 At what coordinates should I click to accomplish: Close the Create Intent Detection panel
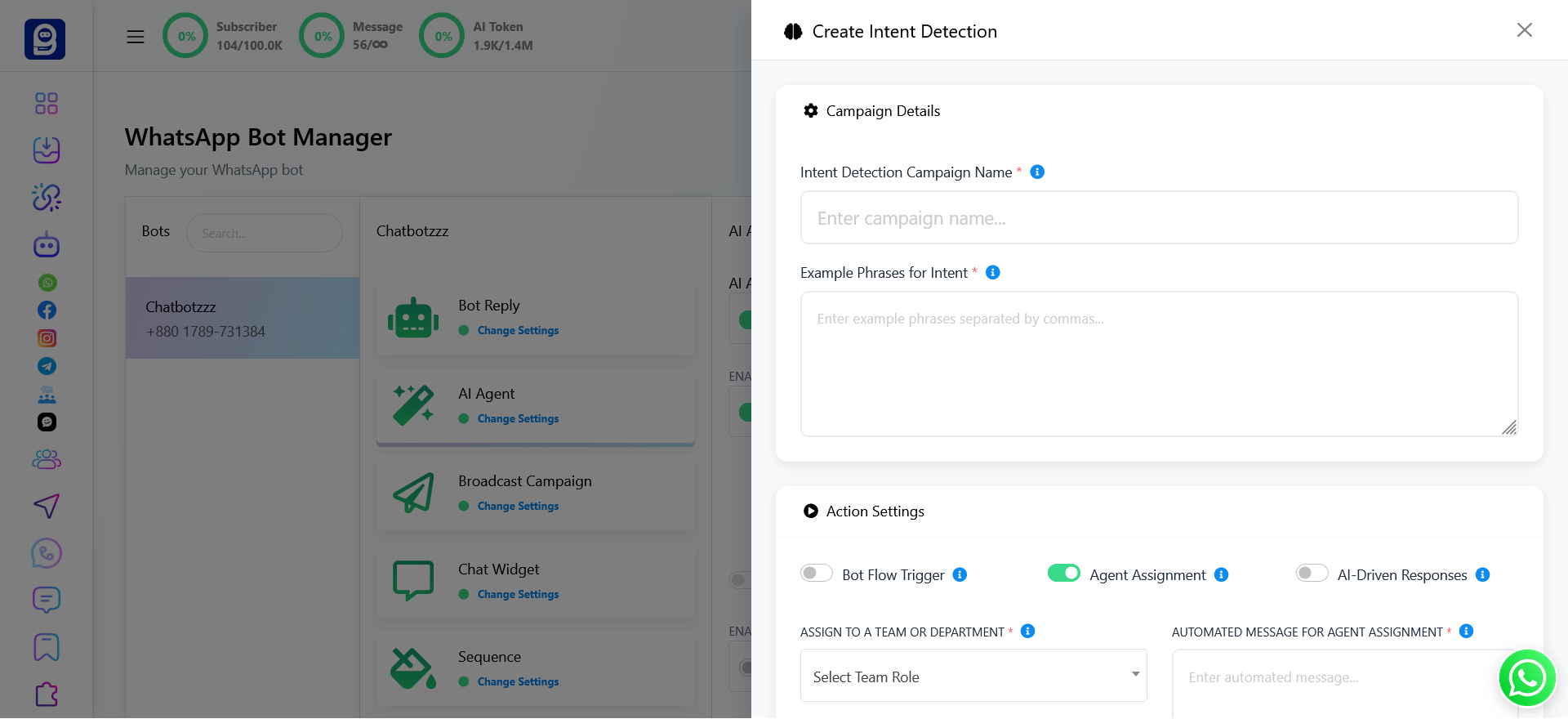(1524, 30)
